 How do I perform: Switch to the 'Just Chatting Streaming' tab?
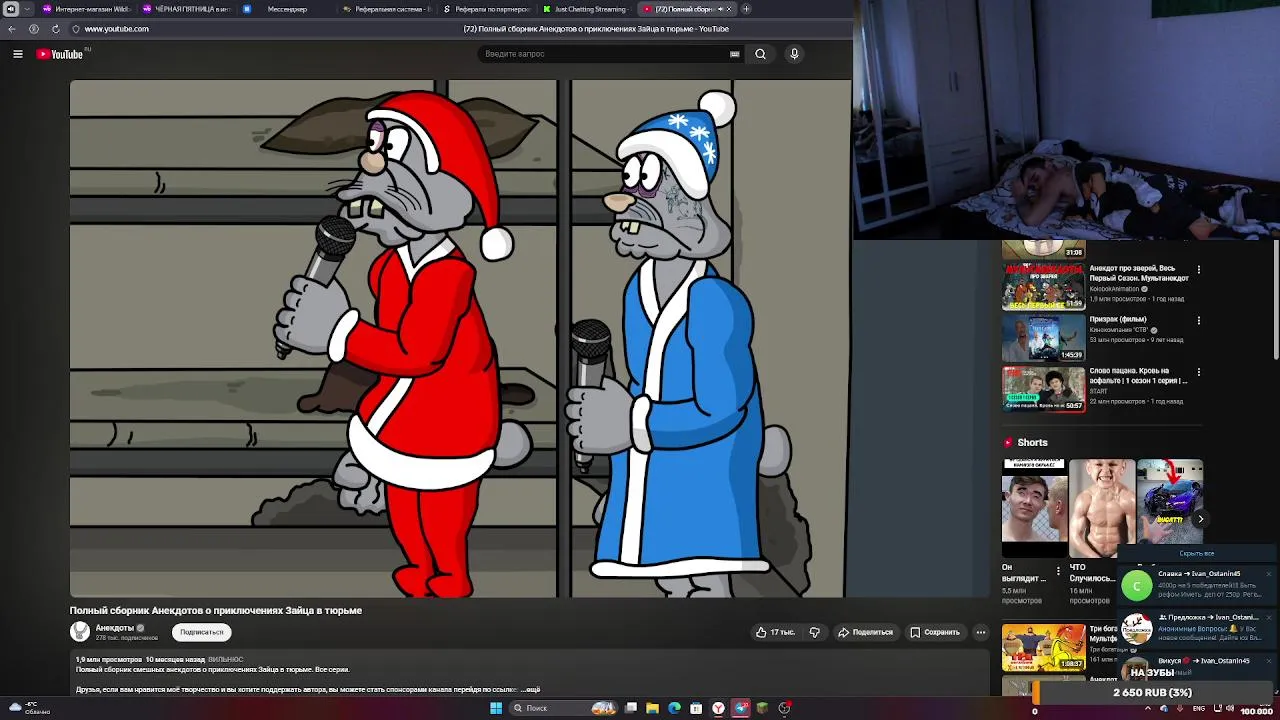(586, 9)
